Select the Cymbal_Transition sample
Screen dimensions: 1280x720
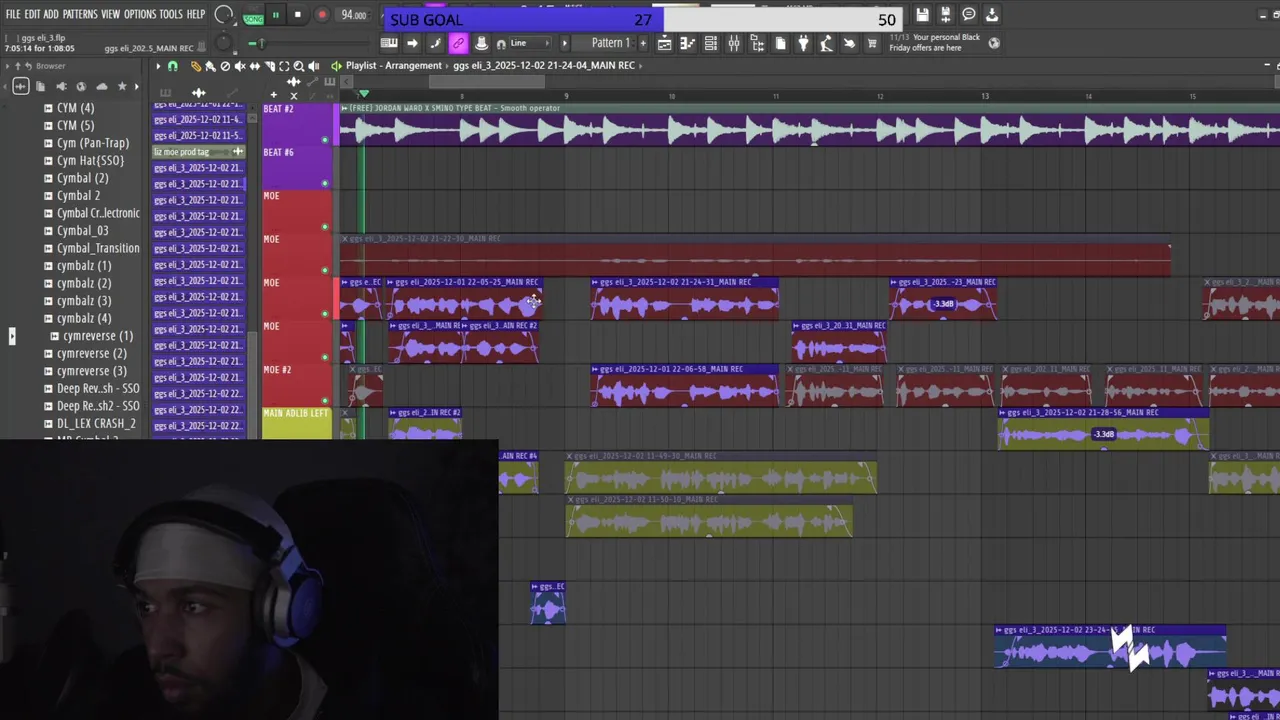97,248
